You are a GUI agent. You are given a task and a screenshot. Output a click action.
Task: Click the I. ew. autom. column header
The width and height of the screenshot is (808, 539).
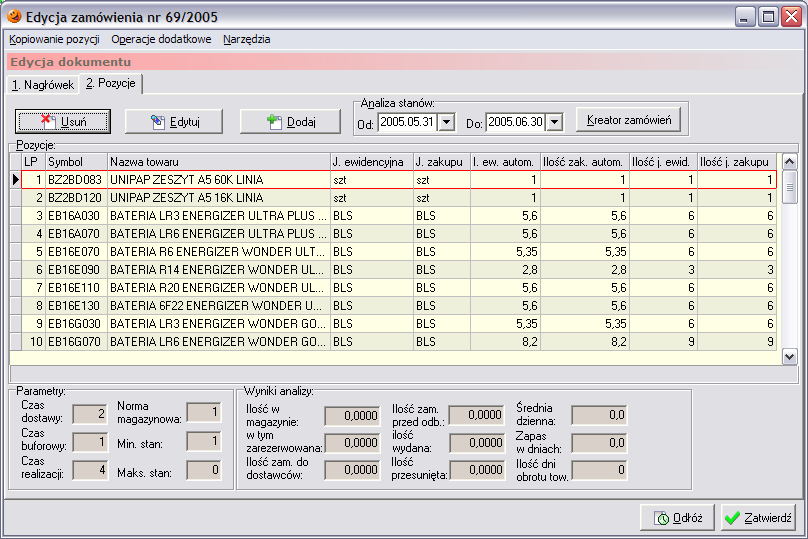(x=505, y=162)
